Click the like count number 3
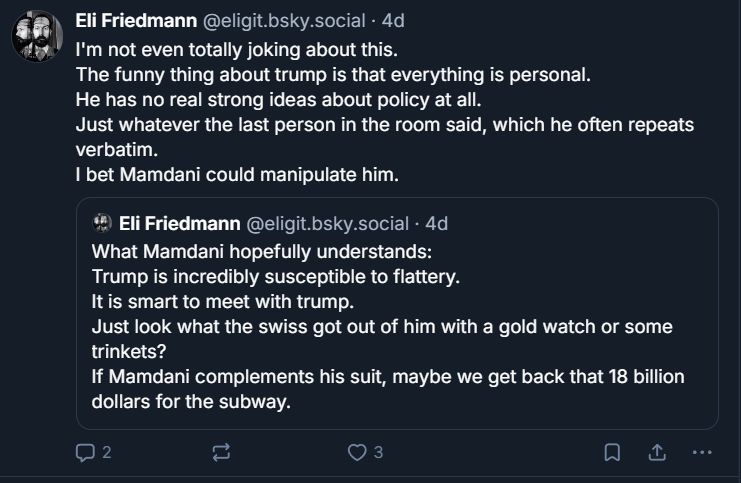The width and height of the screenshot is (741, 483). click(x=378, y=453)
